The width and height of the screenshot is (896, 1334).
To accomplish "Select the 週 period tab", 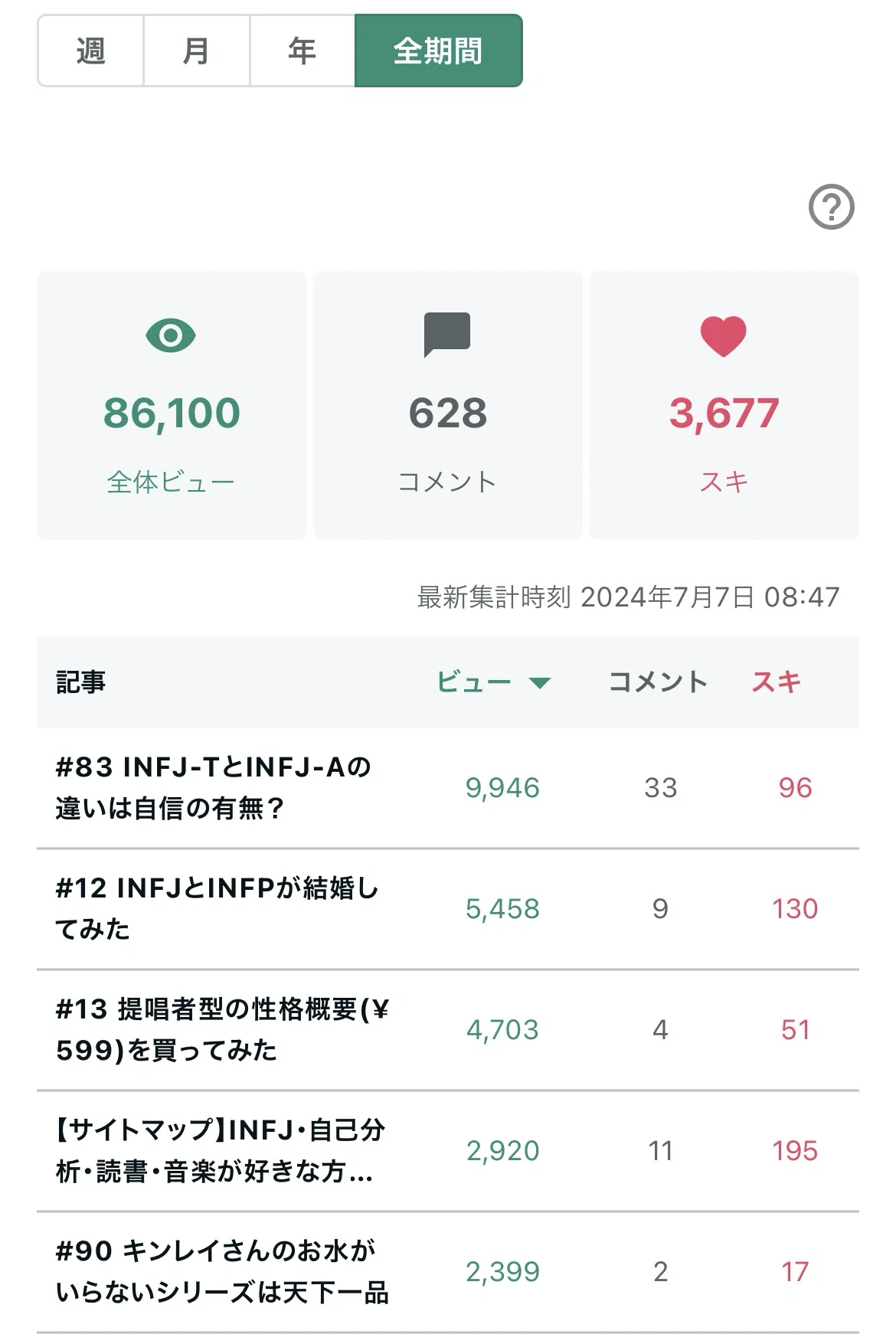I will coord(90,51).
